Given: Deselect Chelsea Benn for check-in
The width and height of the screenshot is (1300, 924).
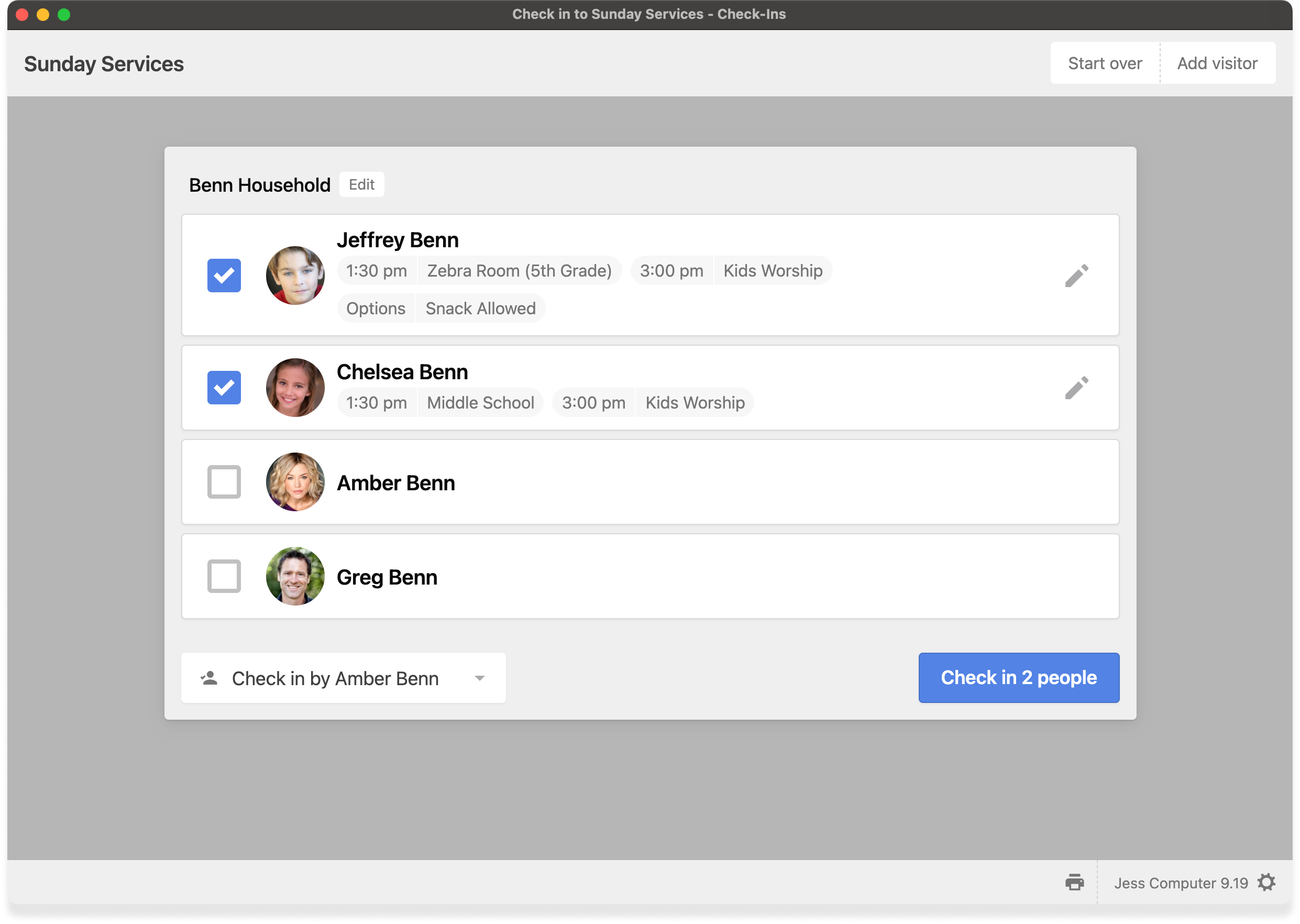Looking at the screenshot, I should click(x=224, y=388).
